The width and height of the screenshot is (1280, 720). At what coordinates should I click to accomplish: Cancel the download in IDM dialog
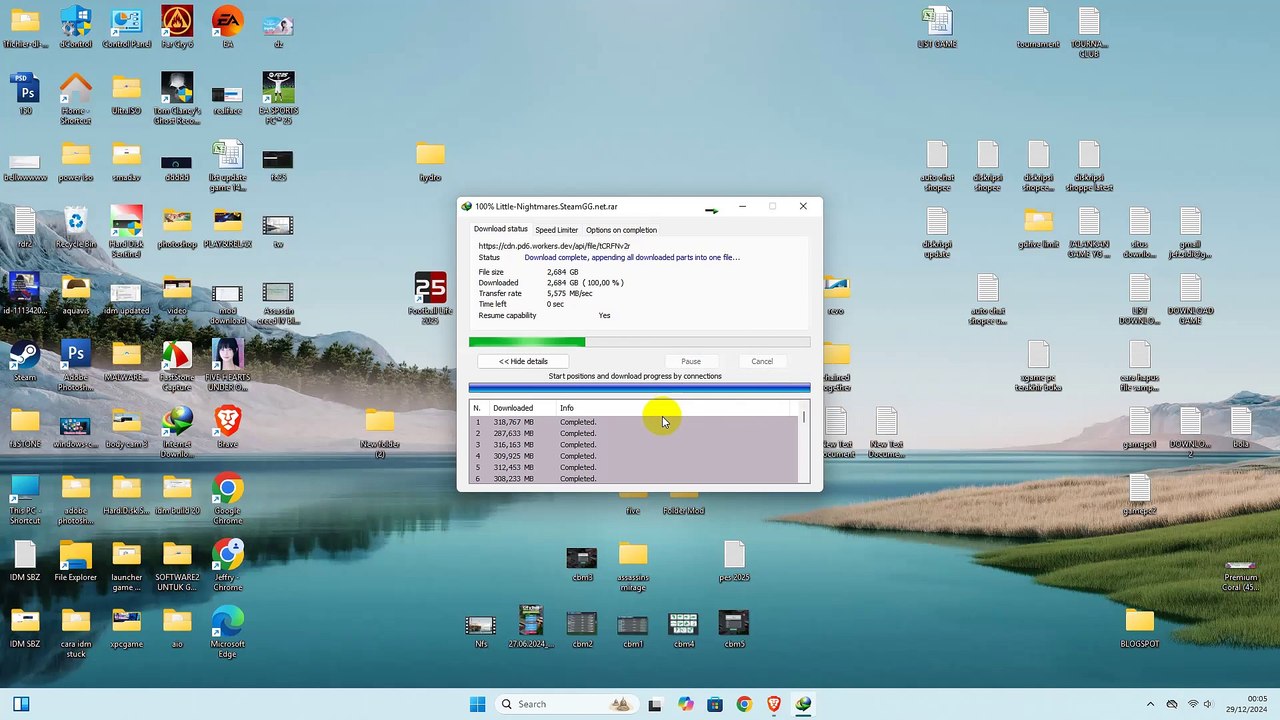762,361
